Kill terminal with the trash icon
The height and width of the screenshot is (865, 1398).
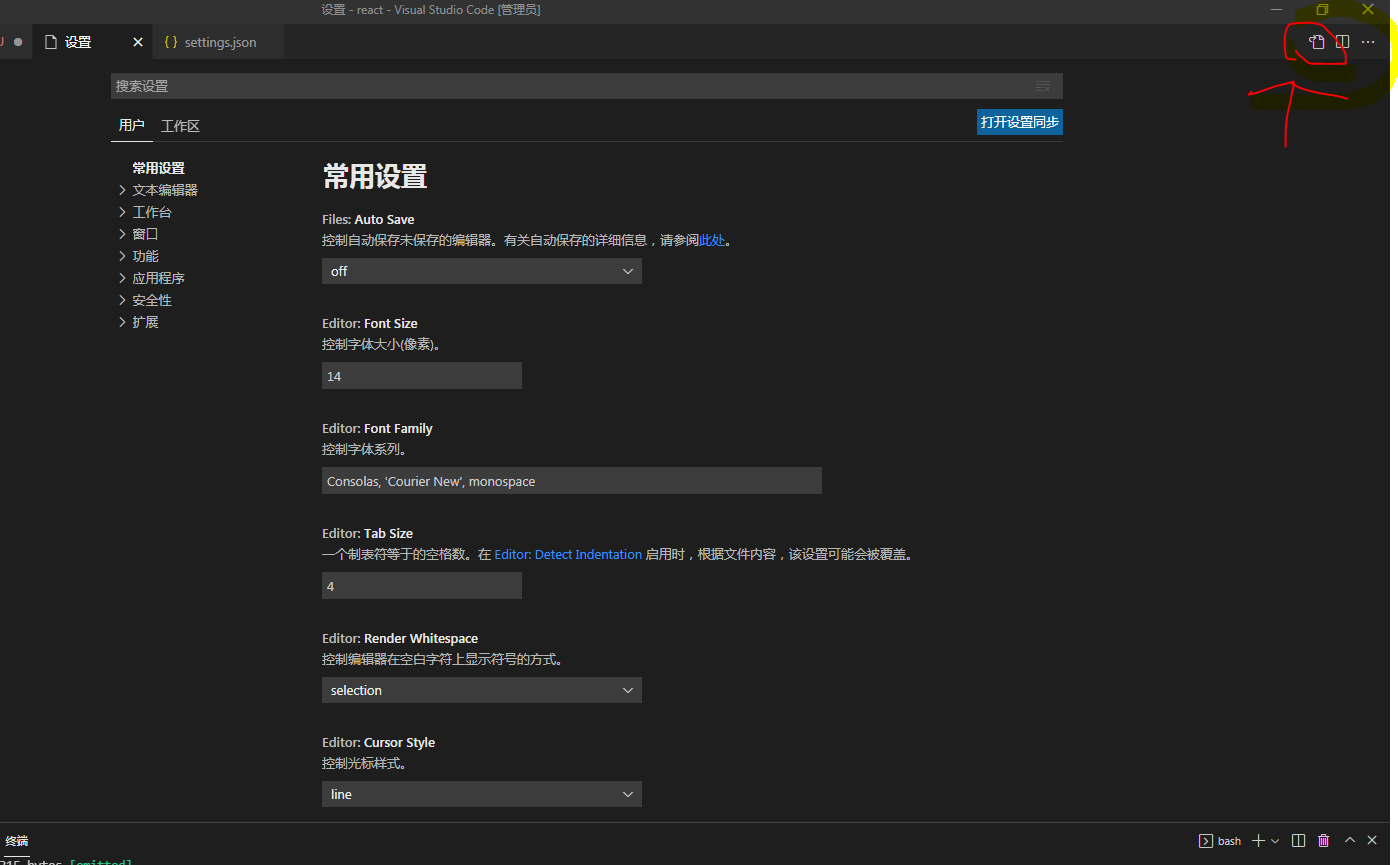tap(1324, 841)
